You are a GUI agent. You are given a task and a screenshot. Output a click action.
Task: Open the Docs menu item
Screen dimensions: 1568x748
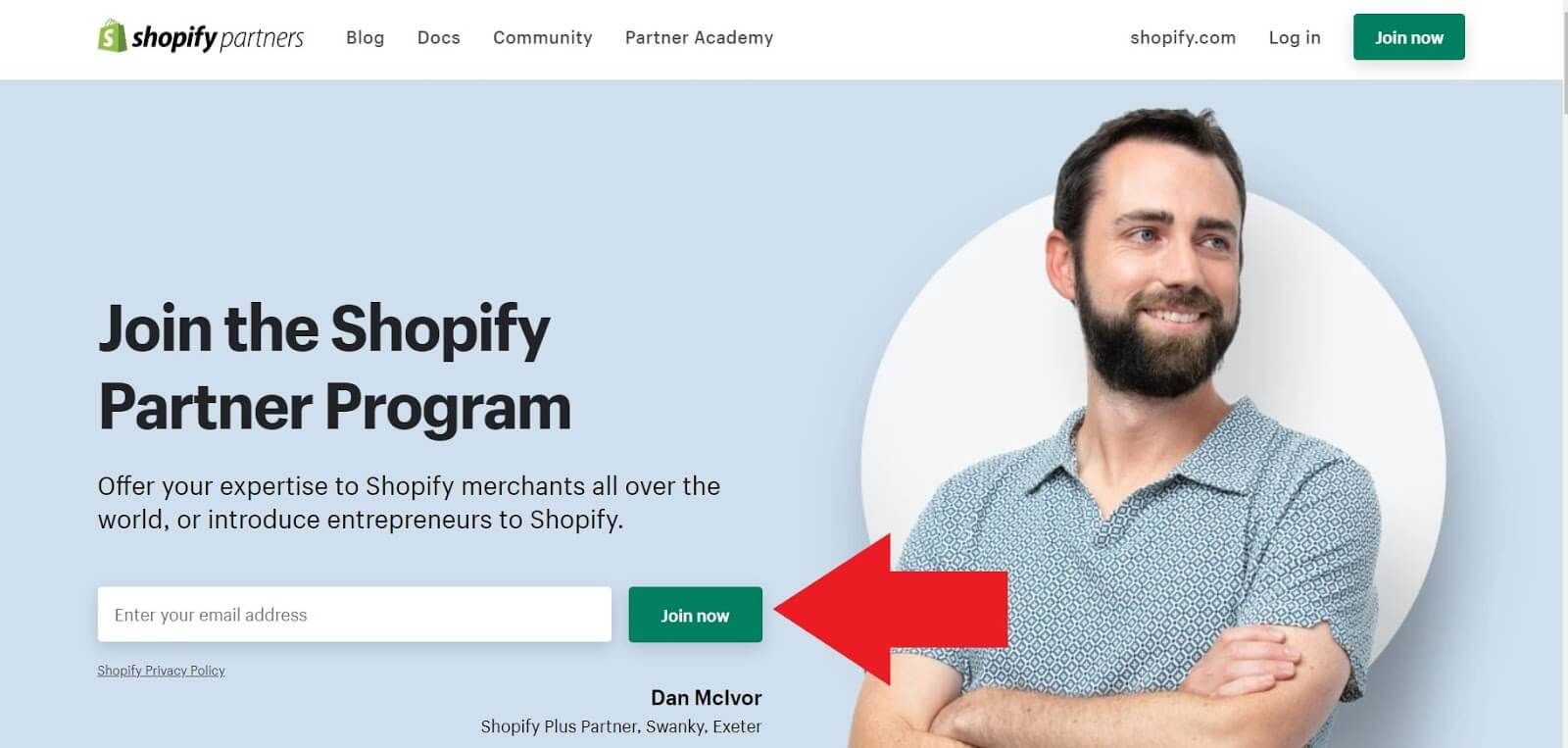point(438,37)
